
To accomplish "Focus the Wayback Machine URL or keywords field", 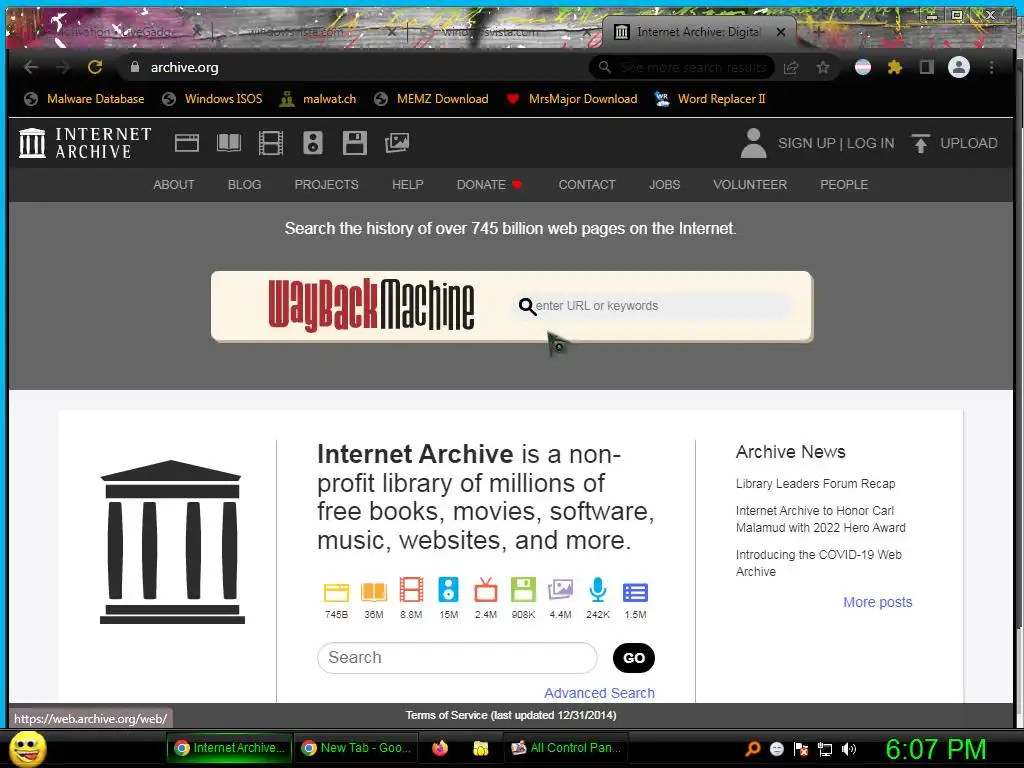I will pyautogui.click(x=653, y=306).
